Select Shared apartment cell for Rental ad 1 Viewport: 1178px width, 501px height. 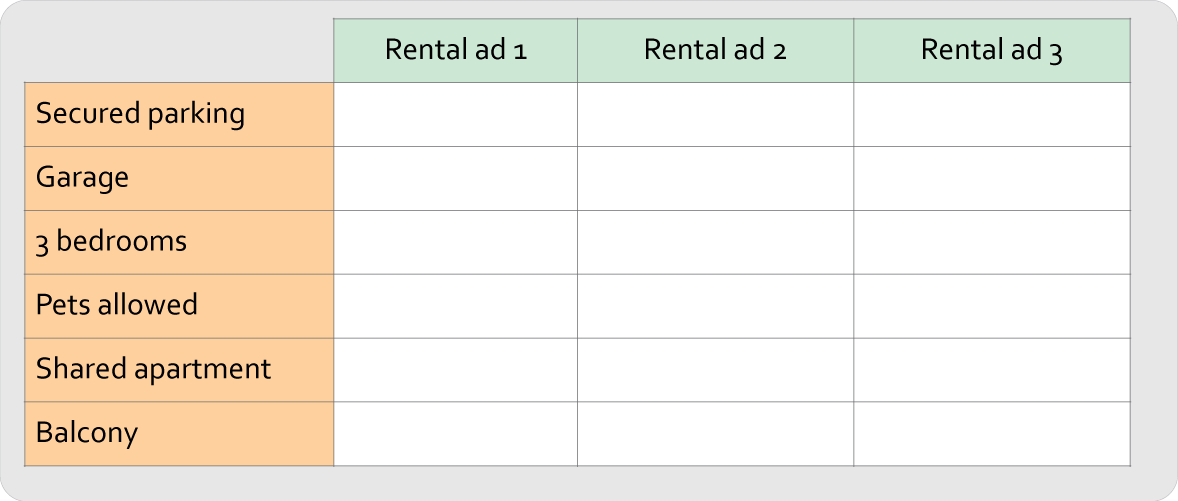click(455, 370)
